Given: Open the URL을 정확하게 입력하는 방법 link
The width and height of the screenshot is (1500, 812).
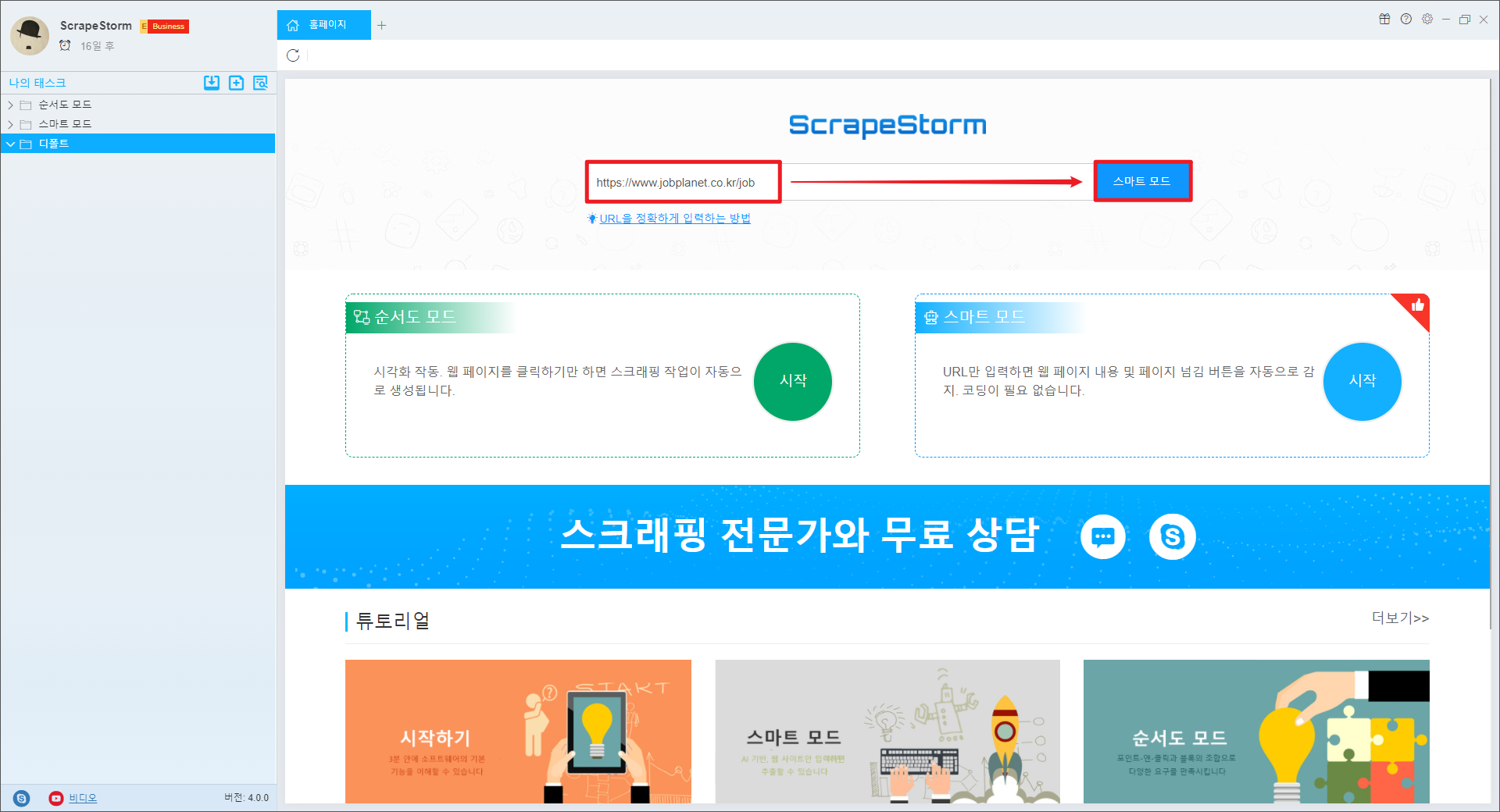Looking at the screenshot, I should (x=675, y=219).
